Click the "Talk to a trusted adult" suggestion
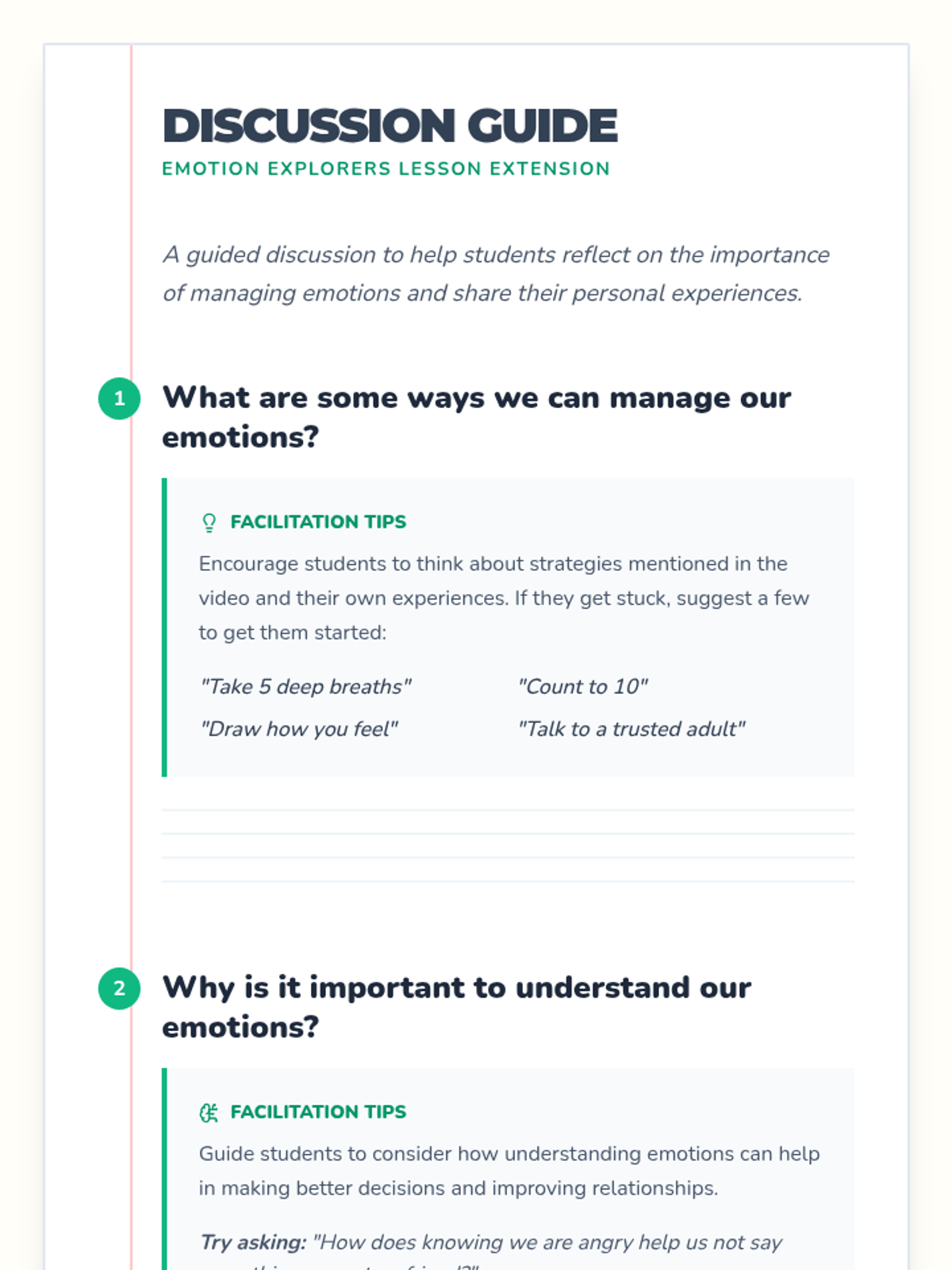The height and width of the screenshot is (1270, 952). 631,729
